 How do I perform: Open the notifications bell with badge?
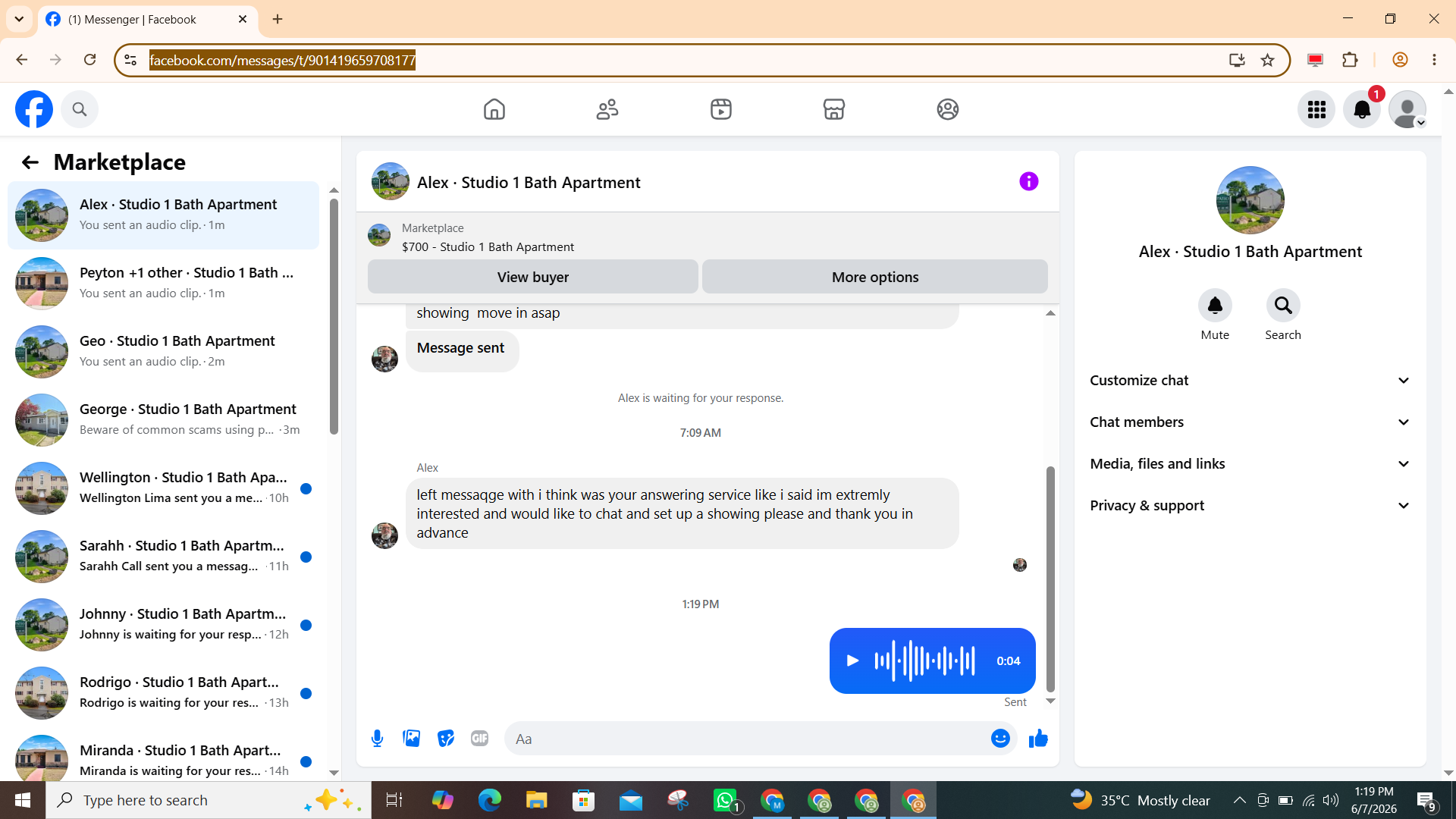click(1362, 110)
